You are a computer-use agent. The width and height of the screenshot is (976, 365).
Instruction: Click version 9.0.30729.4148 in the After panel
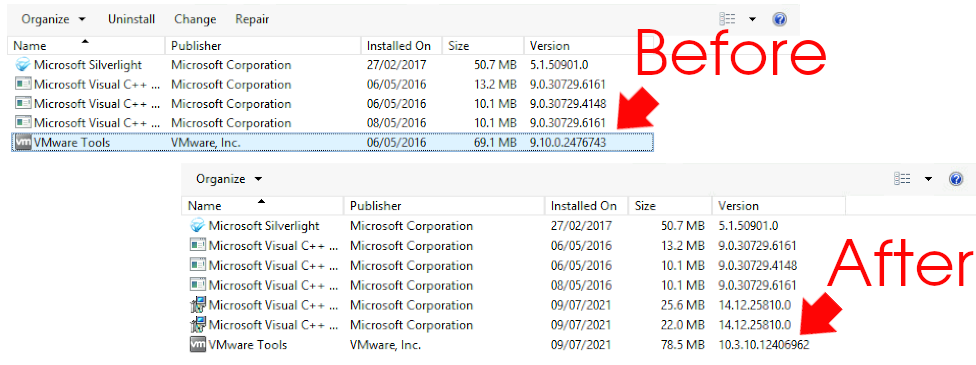pyautogui.click(x=758, y=265)
